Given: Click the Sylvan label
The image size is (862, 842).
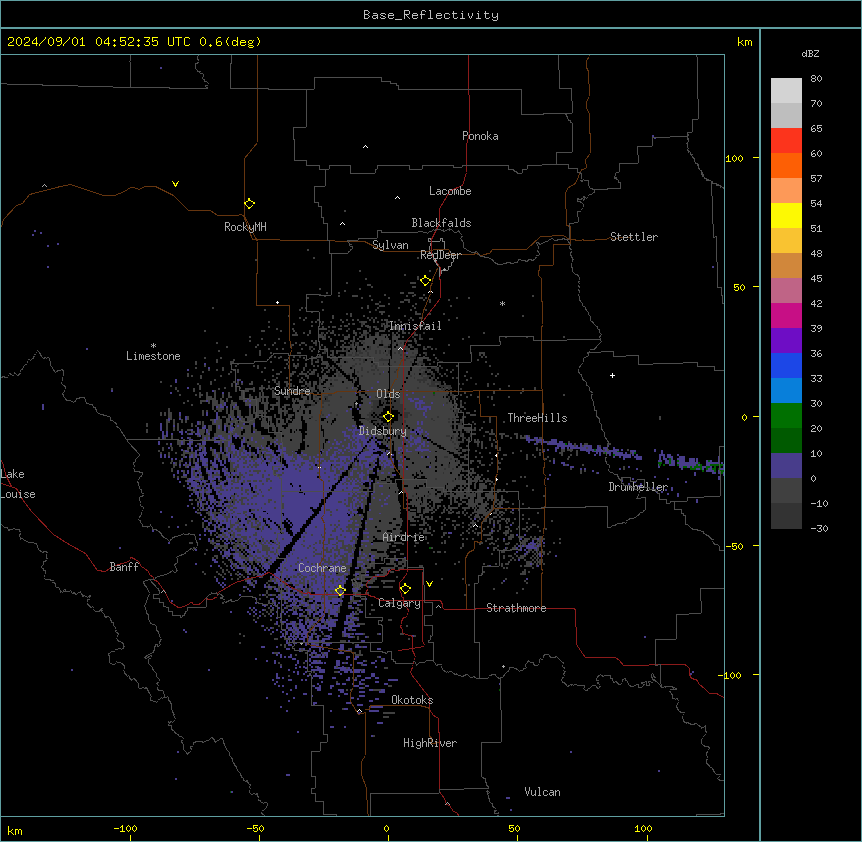Looking at the screenshot, I should (390, 245).
